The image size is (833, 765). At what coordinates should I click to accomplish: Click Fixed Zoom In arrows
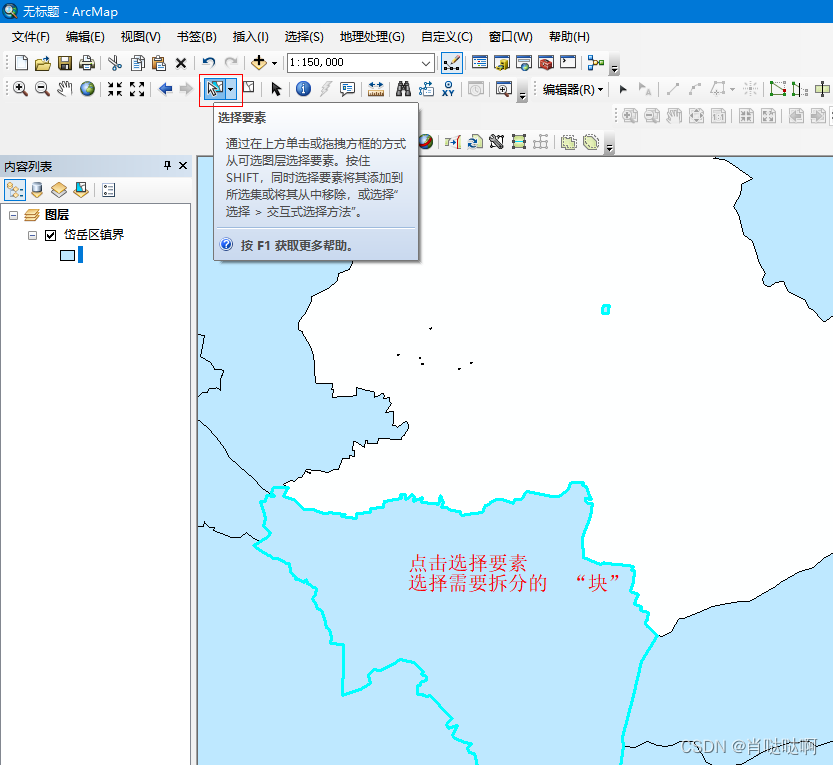tap(115, 89)
